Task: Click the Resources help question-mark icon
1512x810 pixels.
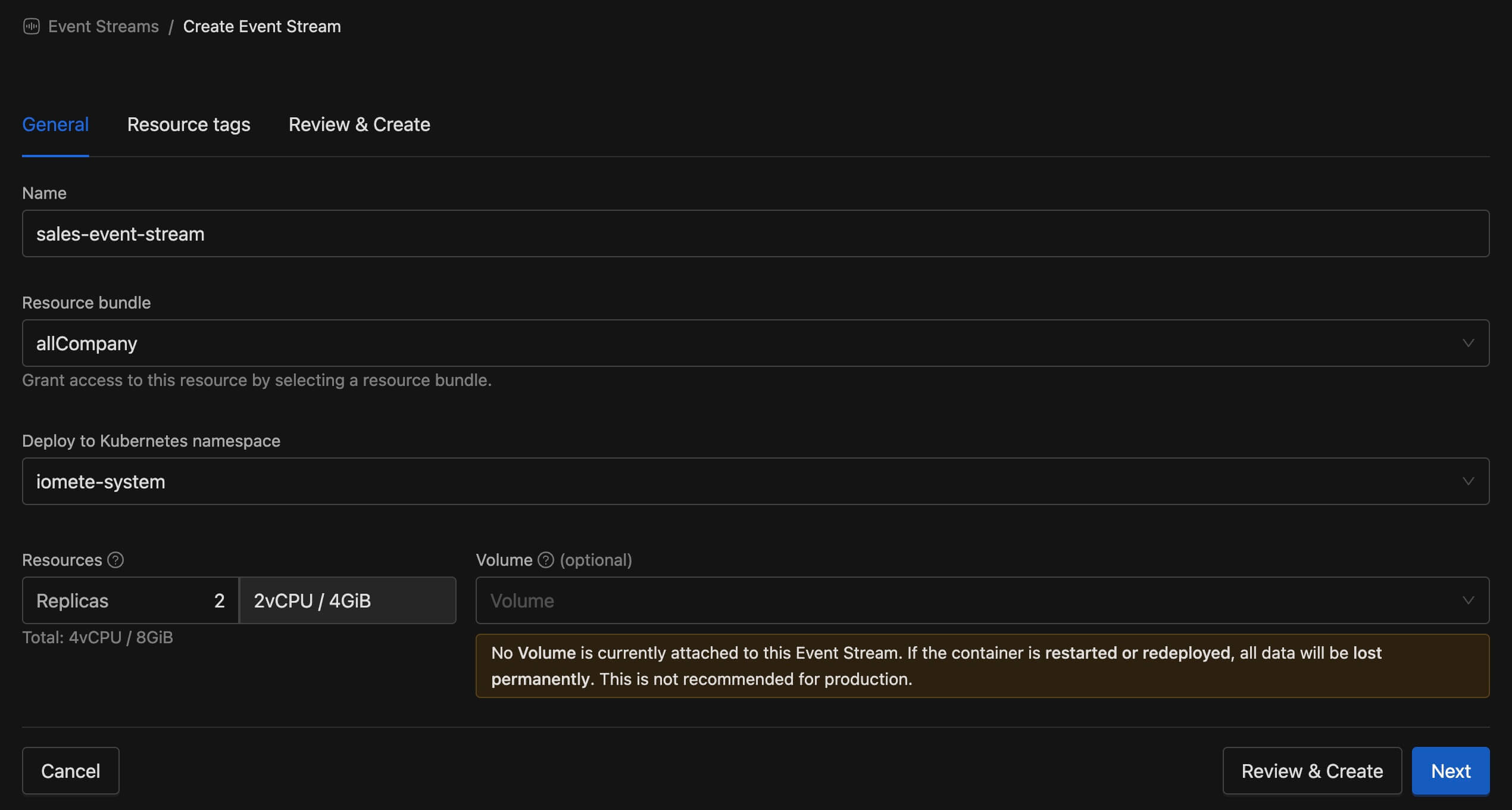Action: click(x=115, y=560)
